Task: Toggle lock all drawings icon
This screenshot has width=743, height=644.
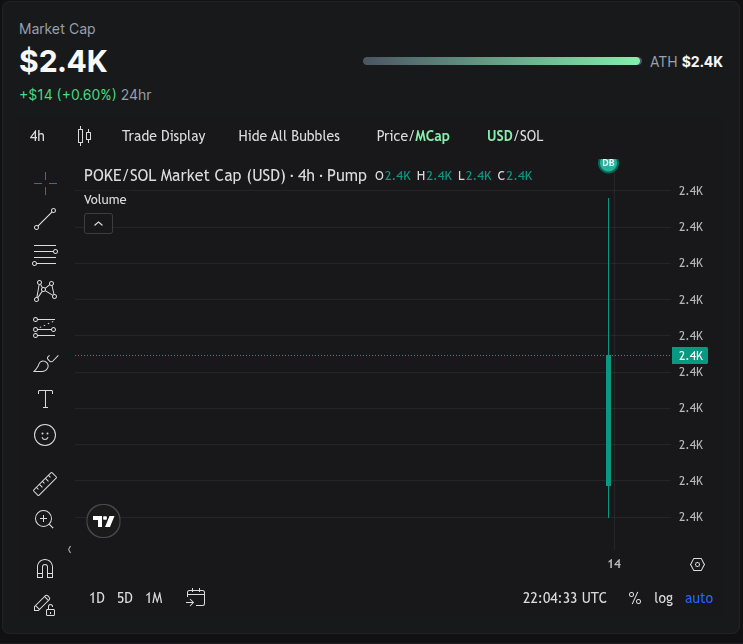Action: coord(45,604)
